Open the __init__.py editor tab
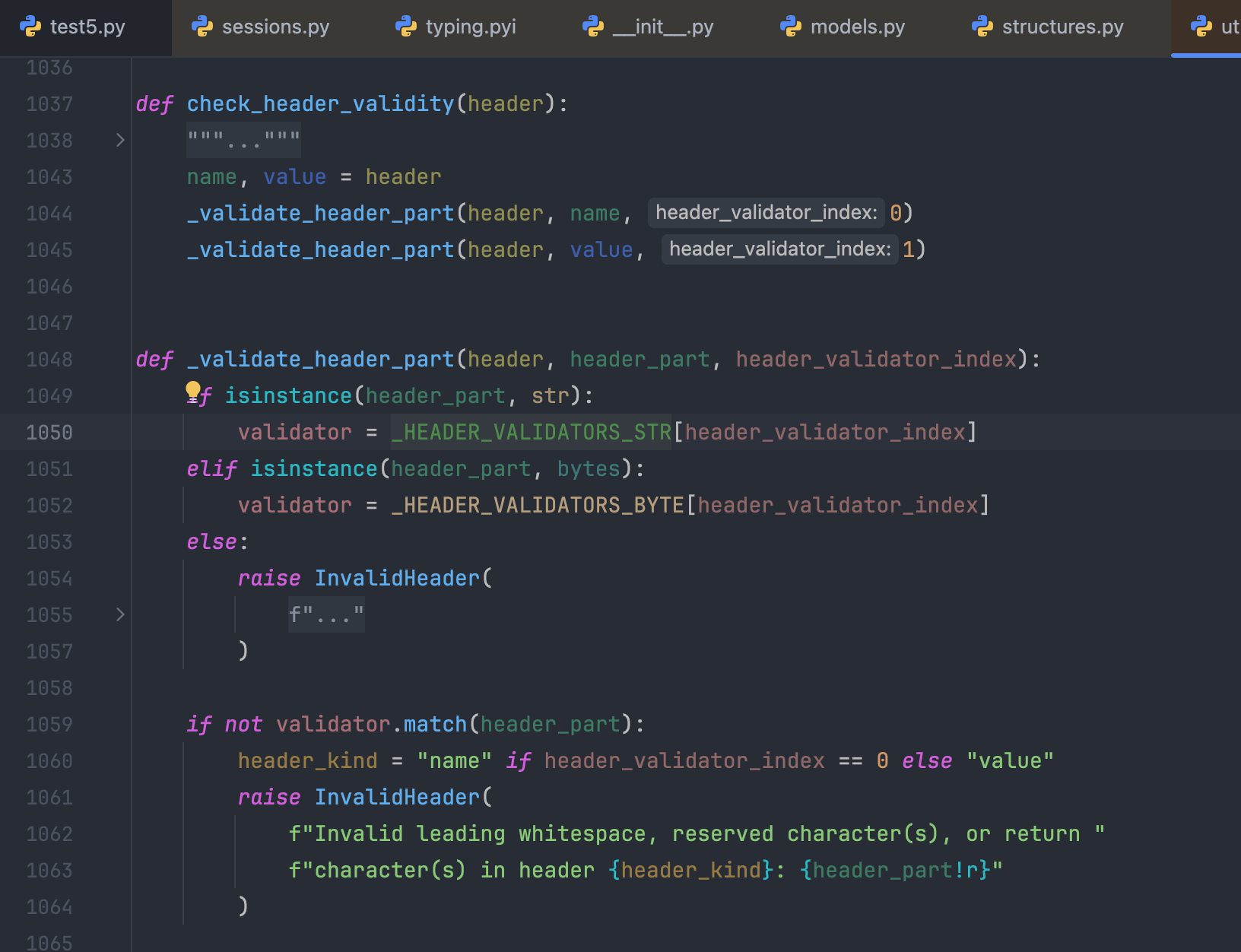 click(x=662, y=27)
